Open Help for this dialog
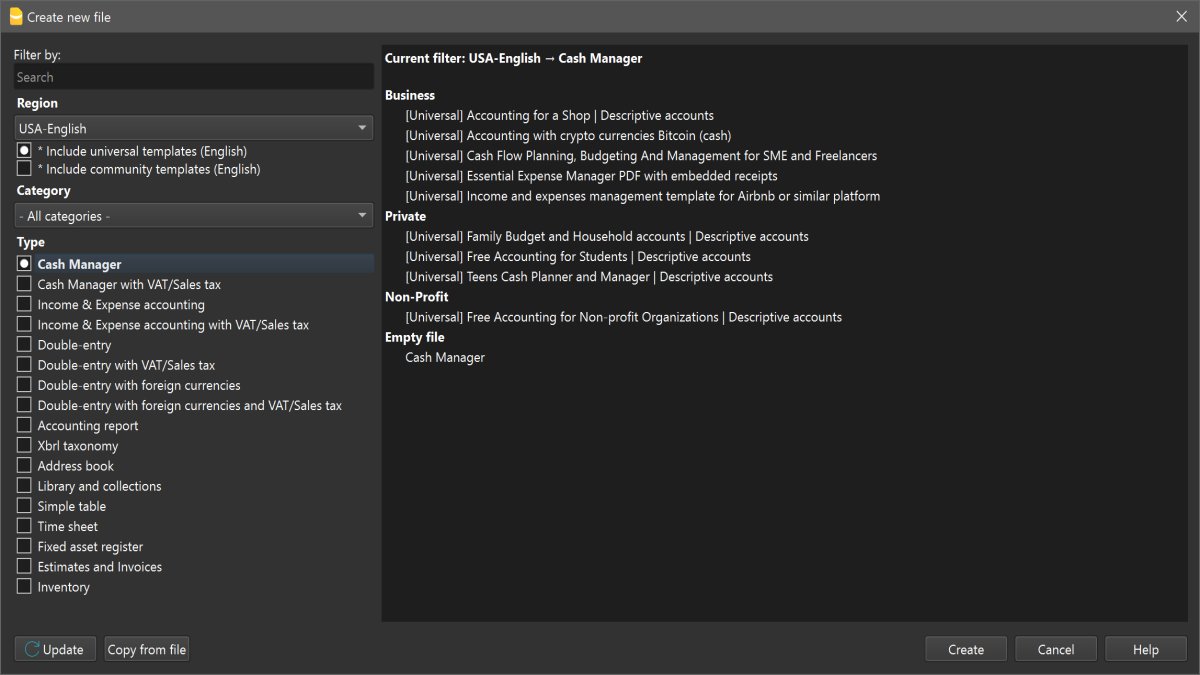This screenshot has width=1200, height=675. [1145, 650]
